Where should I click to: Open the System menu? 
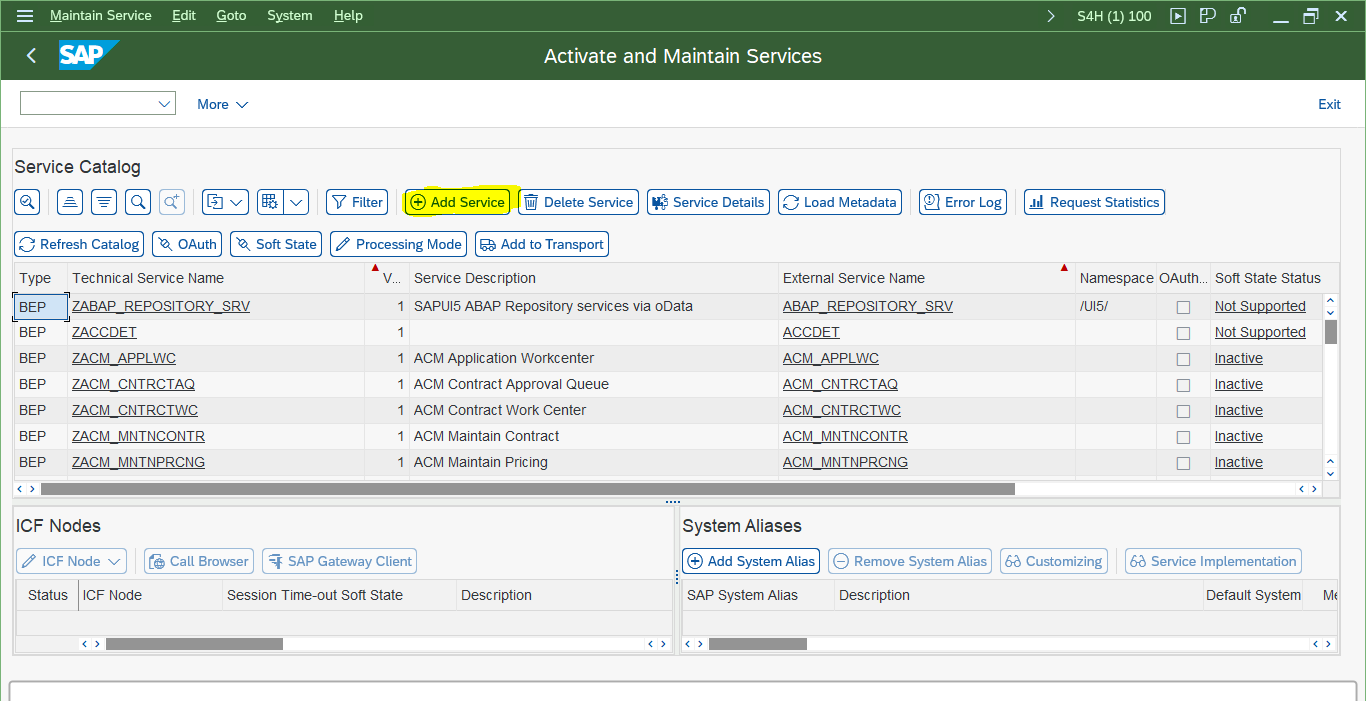click(289, 16)
